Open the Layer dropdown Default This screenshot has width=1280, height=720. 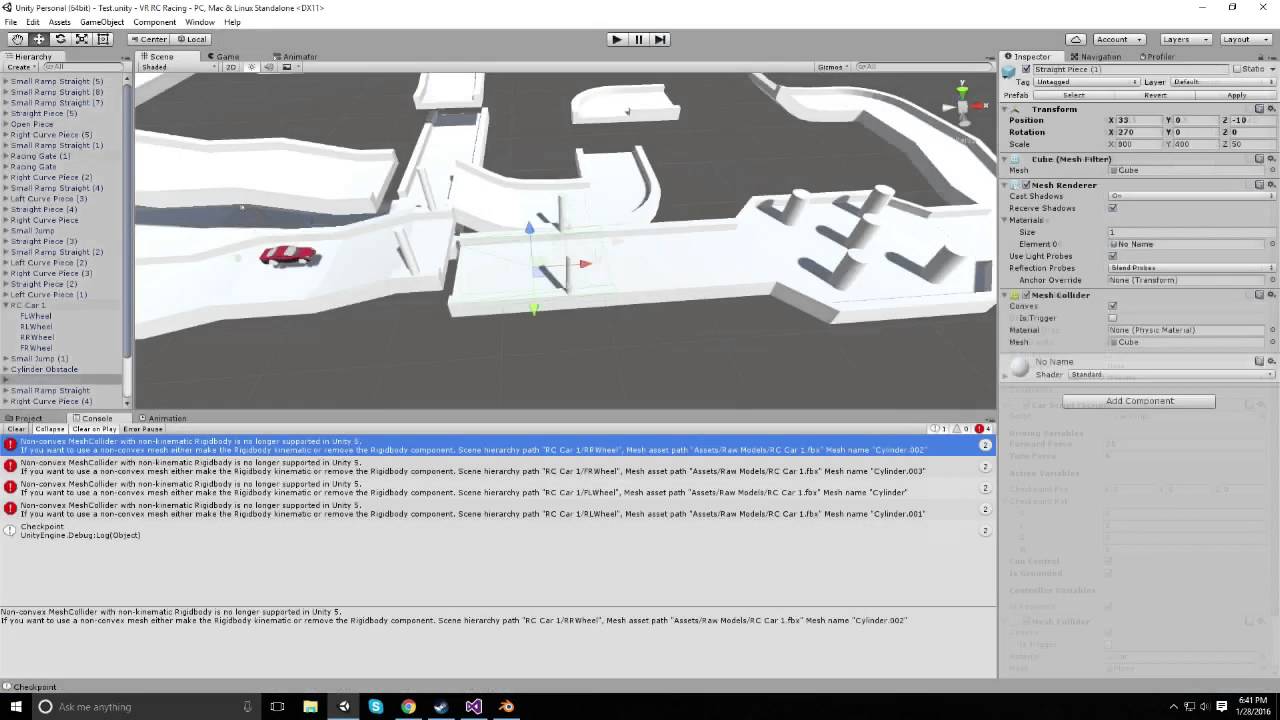point(1224,82)
